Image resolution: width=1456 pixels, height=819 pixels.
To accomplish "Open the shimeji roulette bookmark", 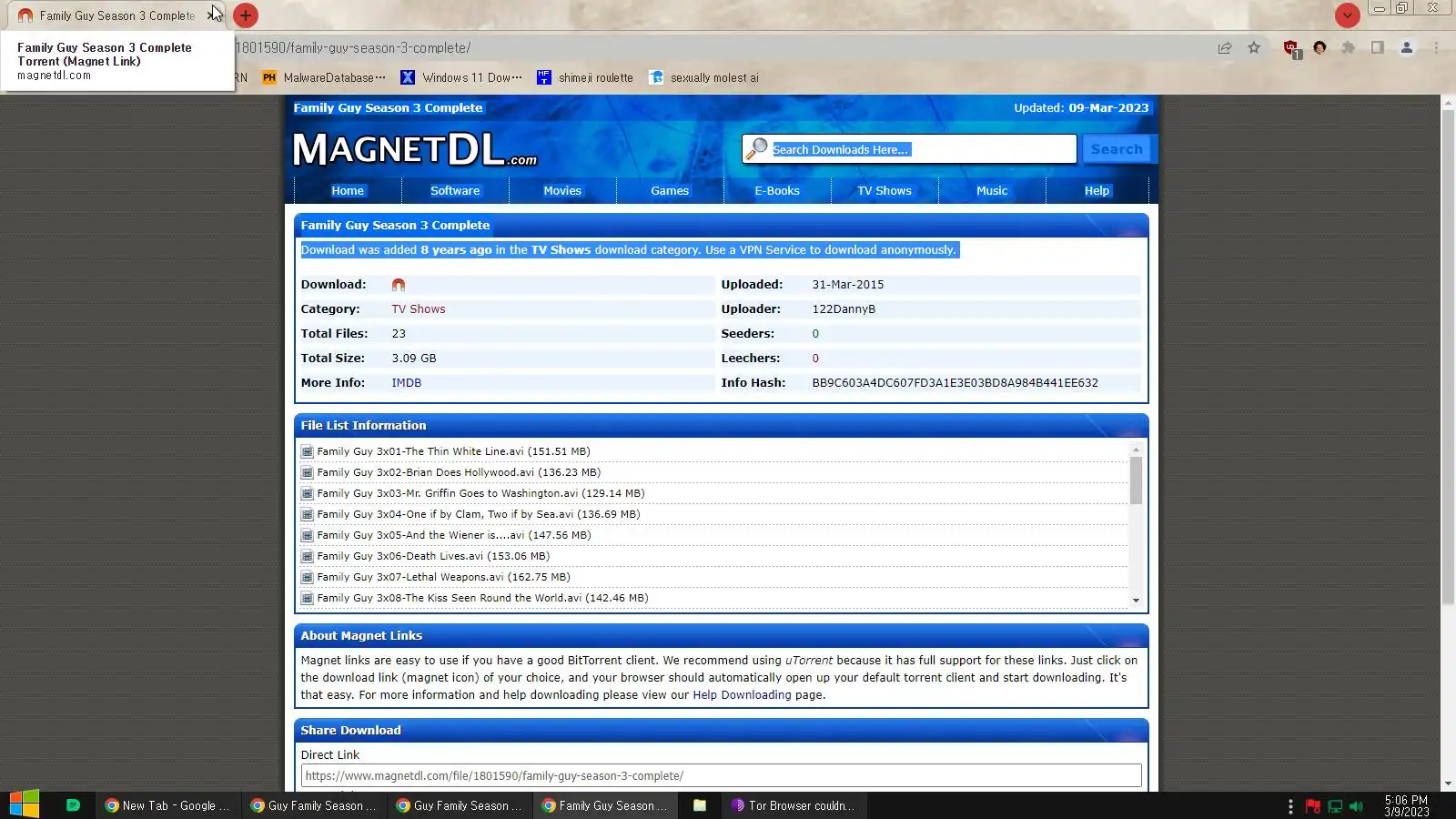I will click(x=585, y=77).
